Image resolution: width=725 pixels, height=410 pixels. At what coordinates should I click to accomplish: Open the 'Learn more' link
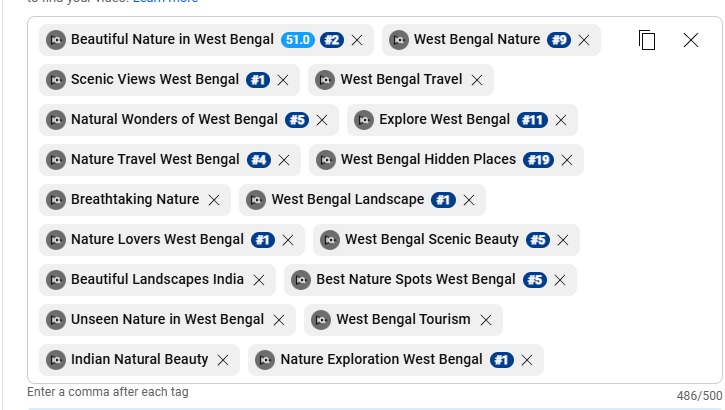[165, 2]
